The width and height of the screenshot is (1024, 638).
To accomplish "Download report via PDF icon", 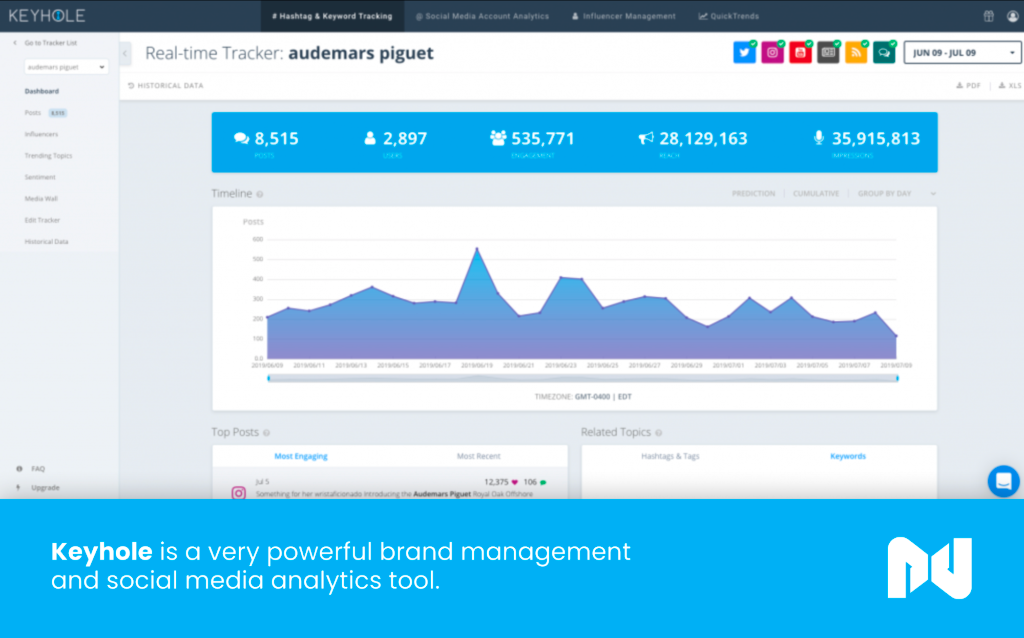I will 968,86.
